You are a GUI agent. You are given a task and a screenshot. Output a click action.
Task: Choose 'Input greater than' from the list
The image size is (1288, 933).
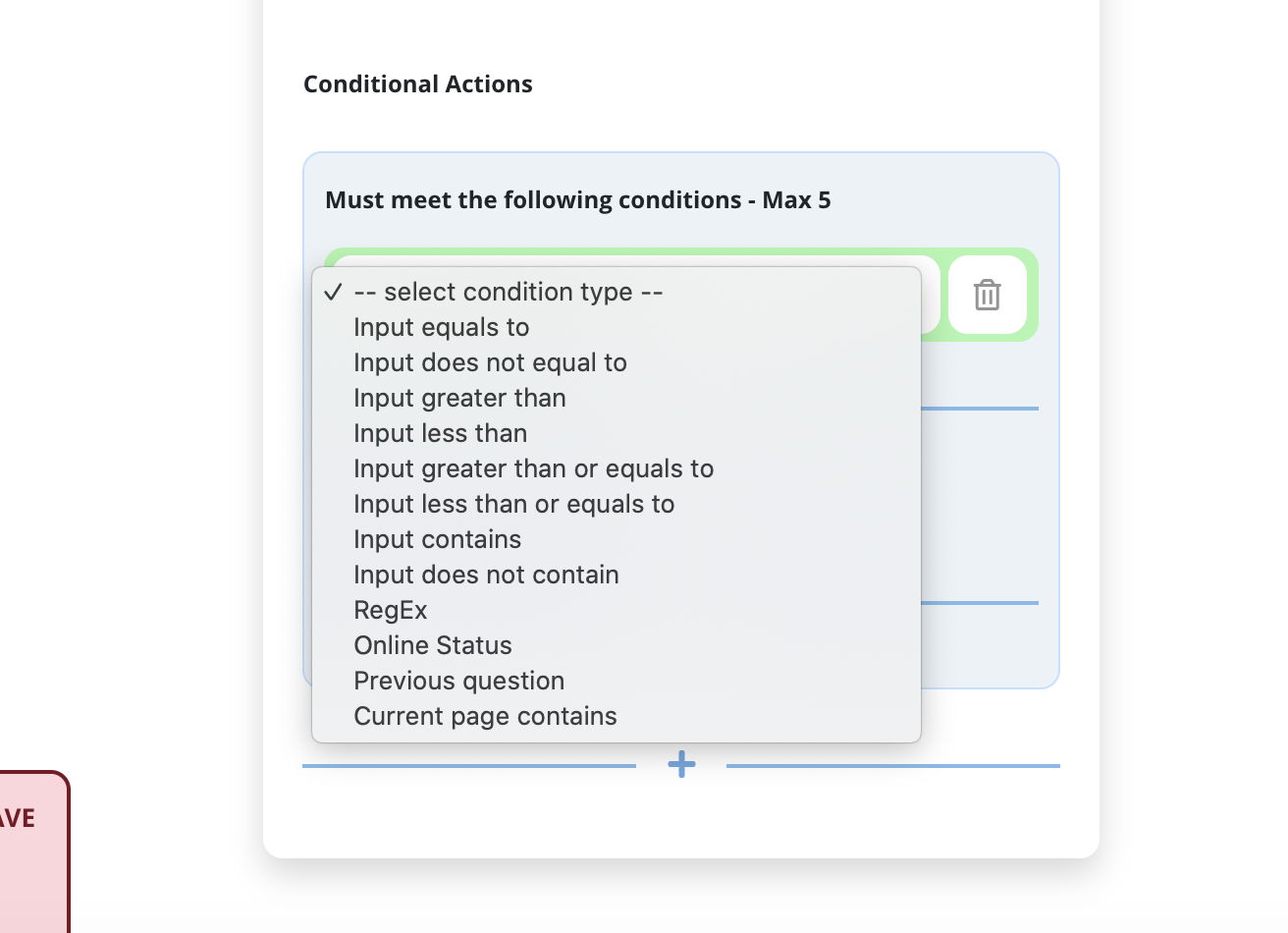point(459,398)
